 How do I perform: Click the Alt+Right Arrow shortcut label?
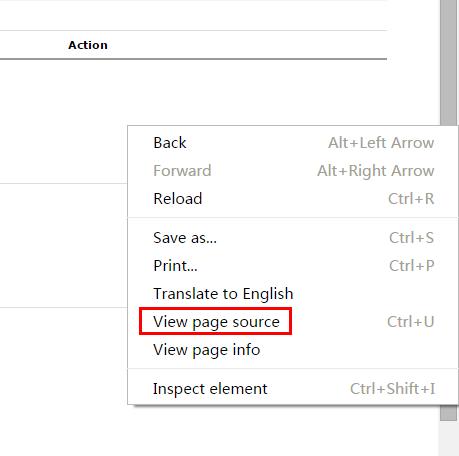[376, 171]
